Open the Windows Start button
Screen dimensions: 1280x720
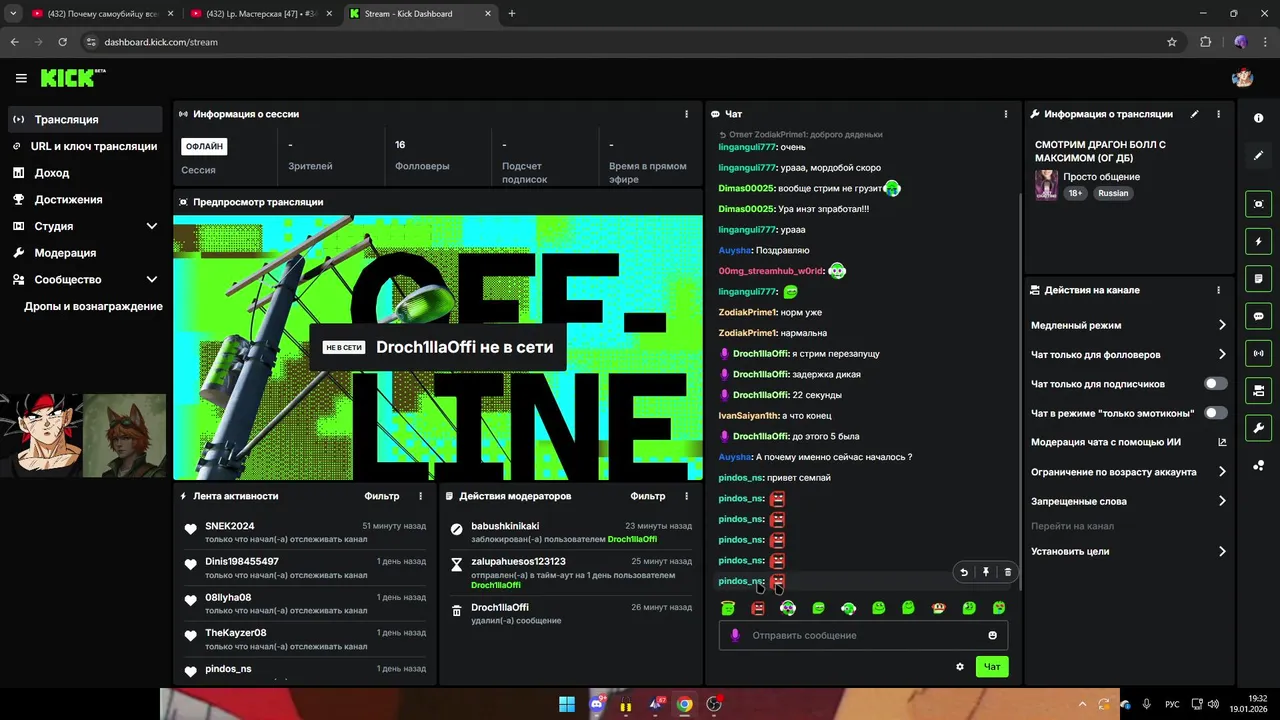[567, 704]
